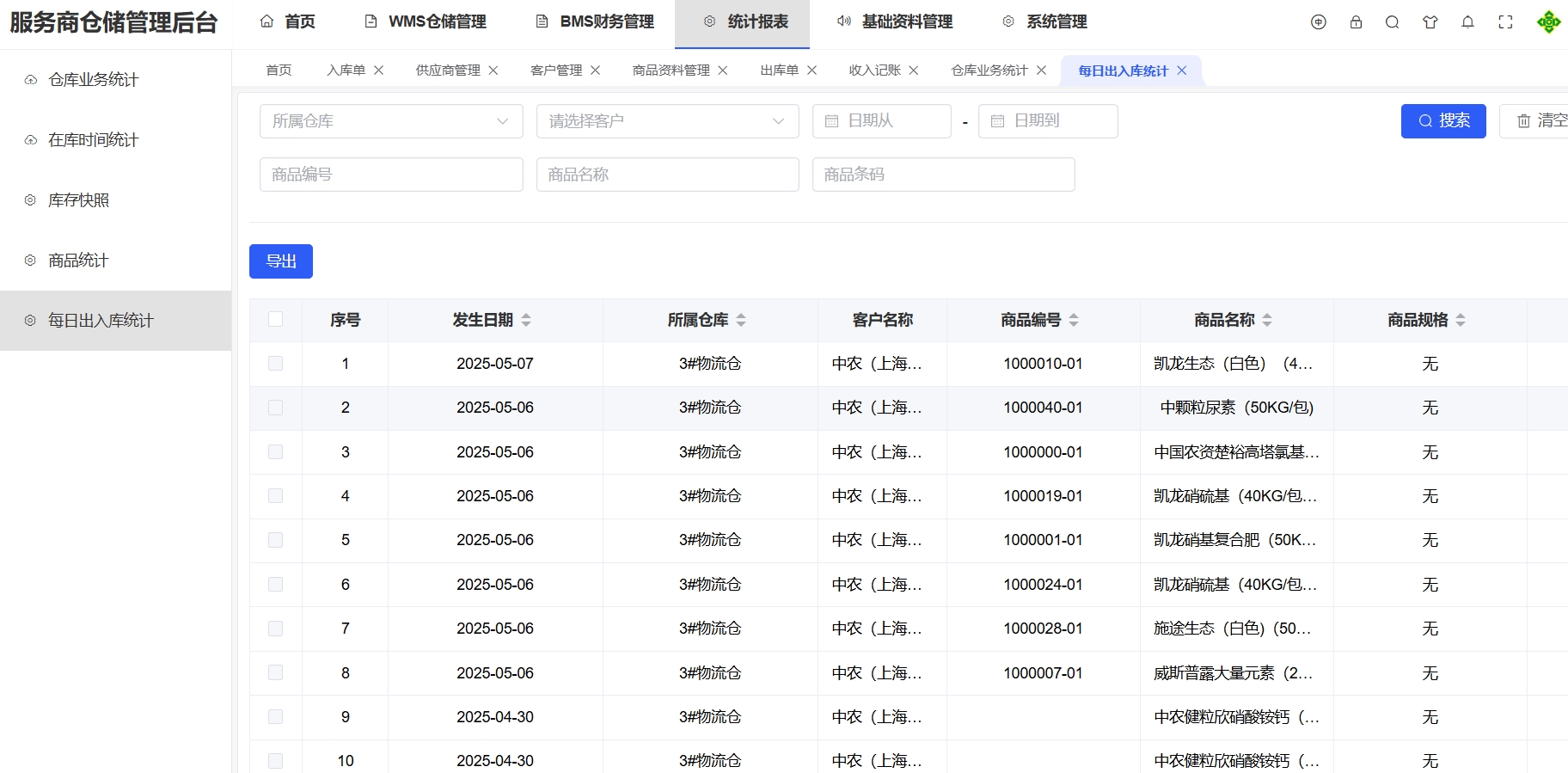Click the lock screen icon
Screen dimensions: 1568x773
point(1356,22)
